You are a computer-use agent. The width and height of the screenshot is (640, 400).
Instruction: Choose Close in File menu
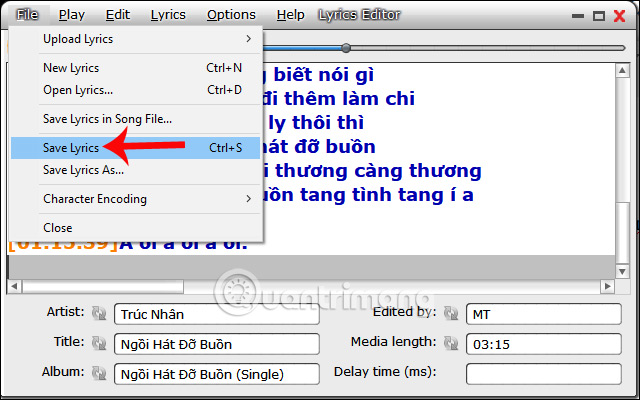click(136, 228)
